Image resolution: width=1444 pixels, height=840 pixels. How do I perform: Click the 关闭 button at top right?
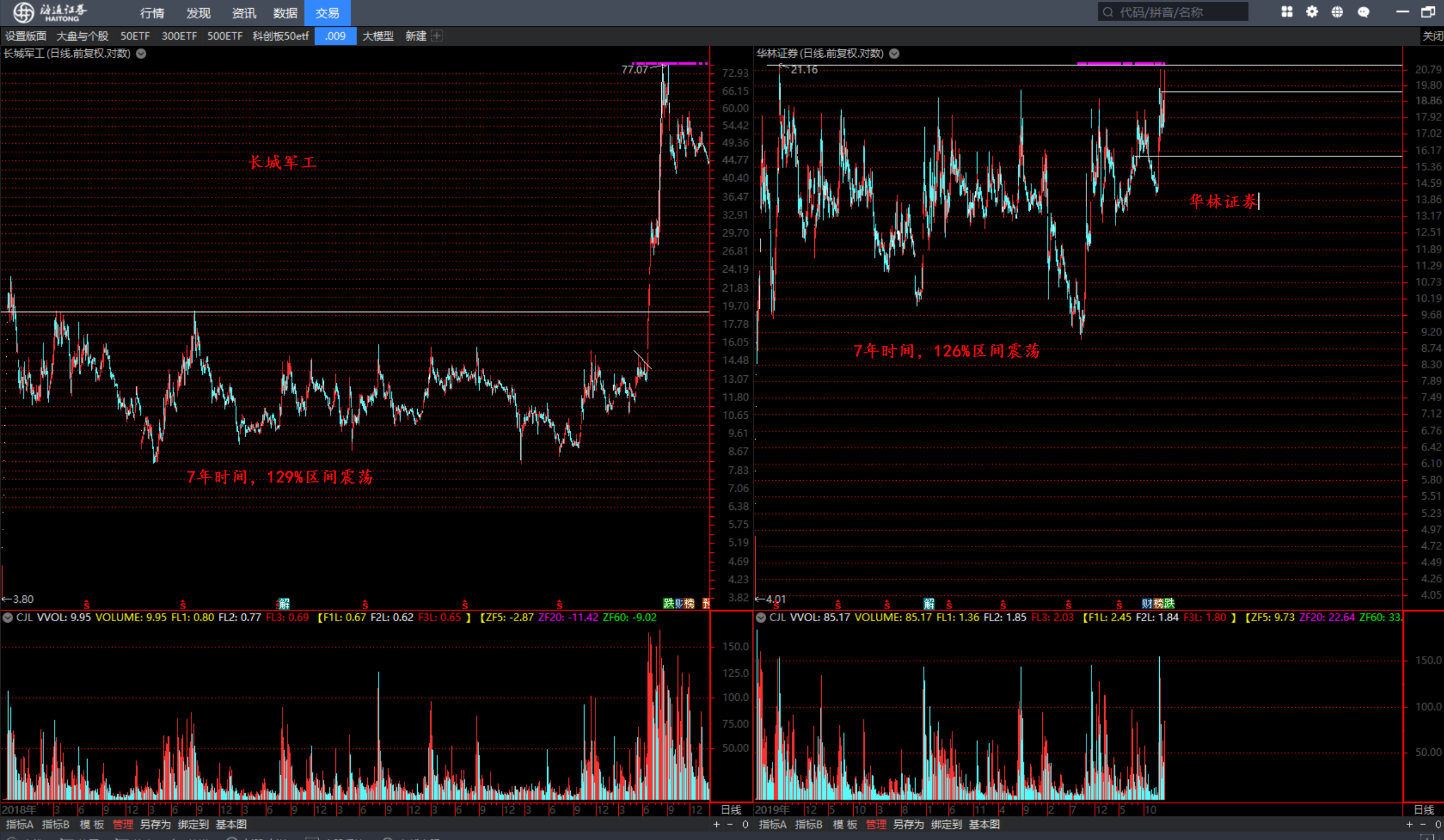click(x=1432, y=36)
